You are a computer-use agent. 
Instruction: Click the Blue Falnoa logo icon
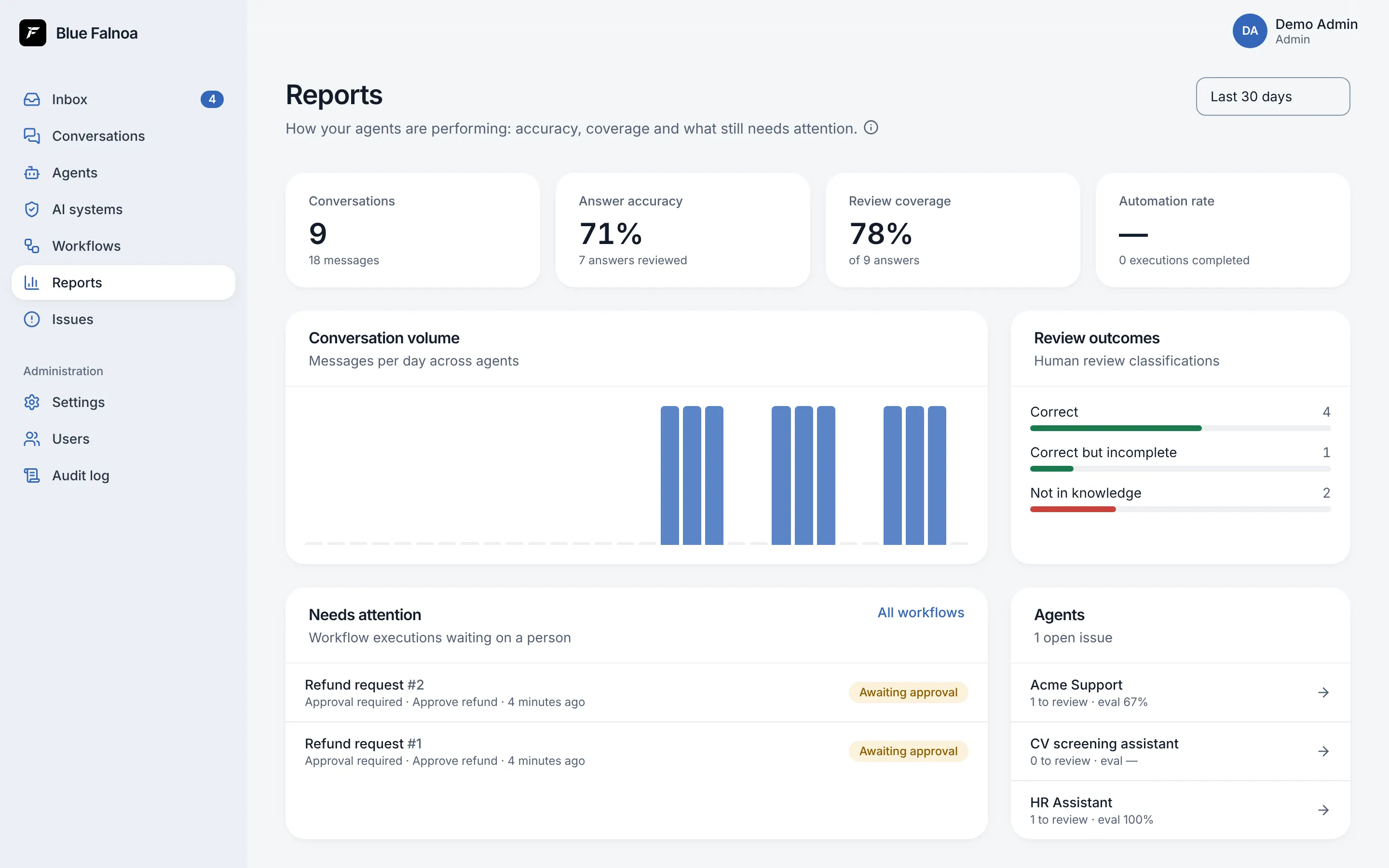click(x=33, y=33)
